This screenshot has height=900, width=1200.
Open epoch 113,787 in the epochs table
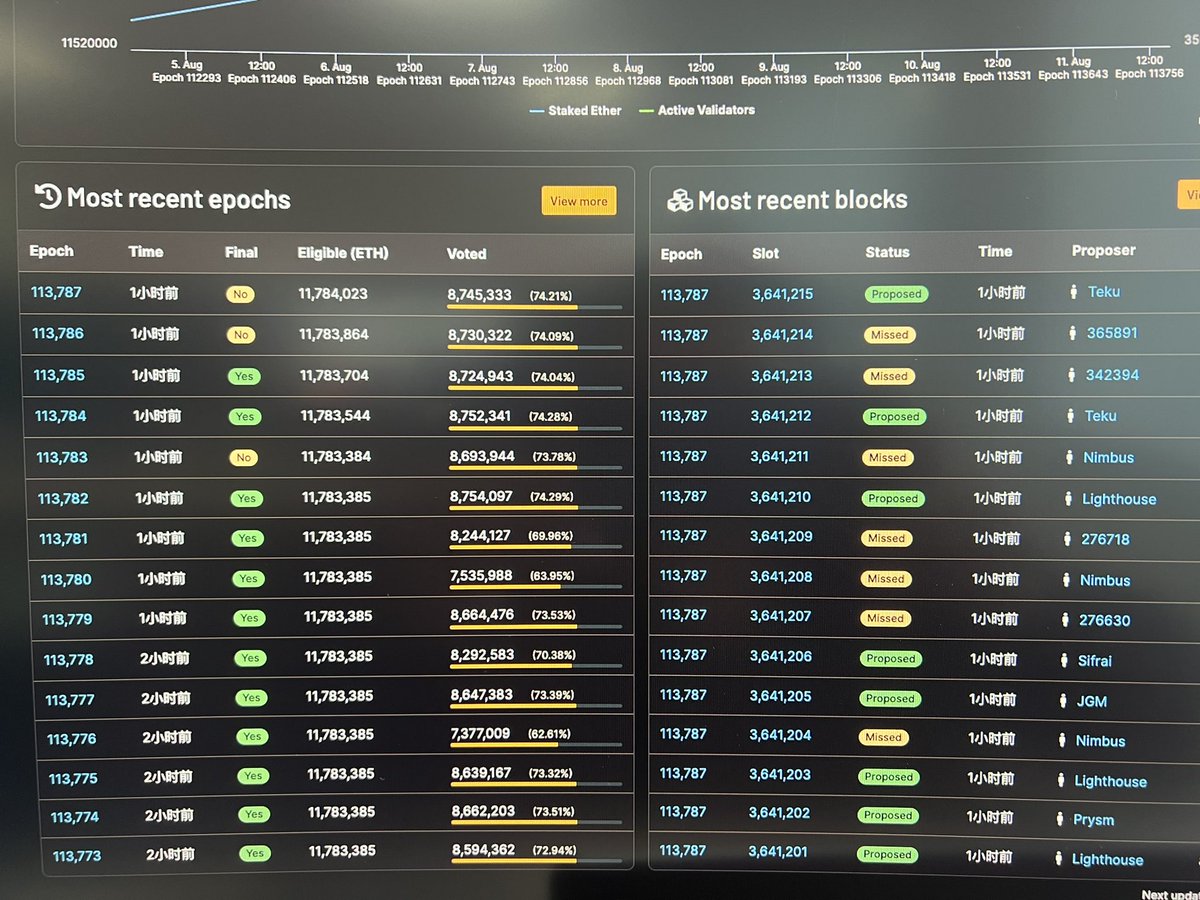[x=56, y=292]
